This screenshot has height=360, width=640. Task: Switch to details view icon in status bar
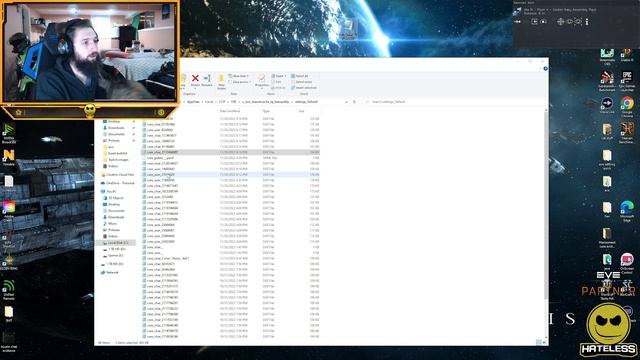538,342
